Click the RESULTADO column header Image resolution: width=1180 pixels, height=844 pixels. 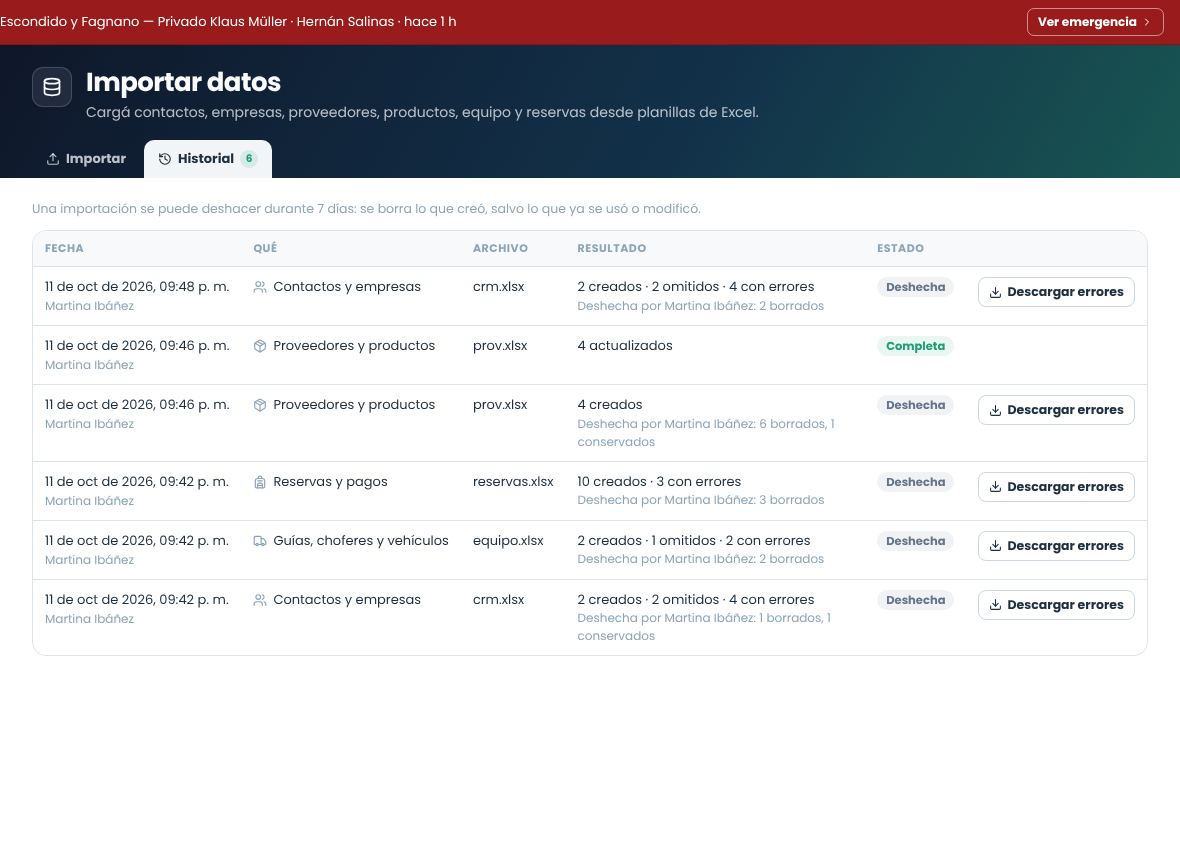pos(612,248)
